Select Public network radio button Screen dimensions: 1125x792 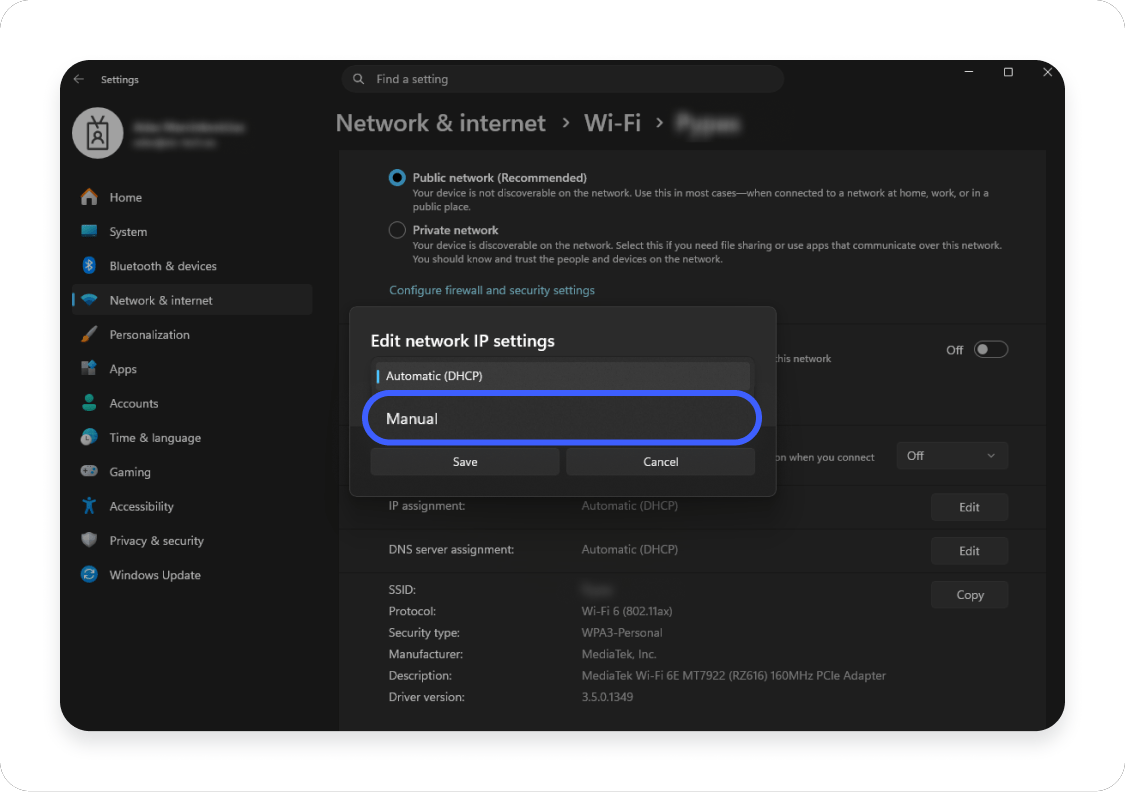(x=397, y=177)
